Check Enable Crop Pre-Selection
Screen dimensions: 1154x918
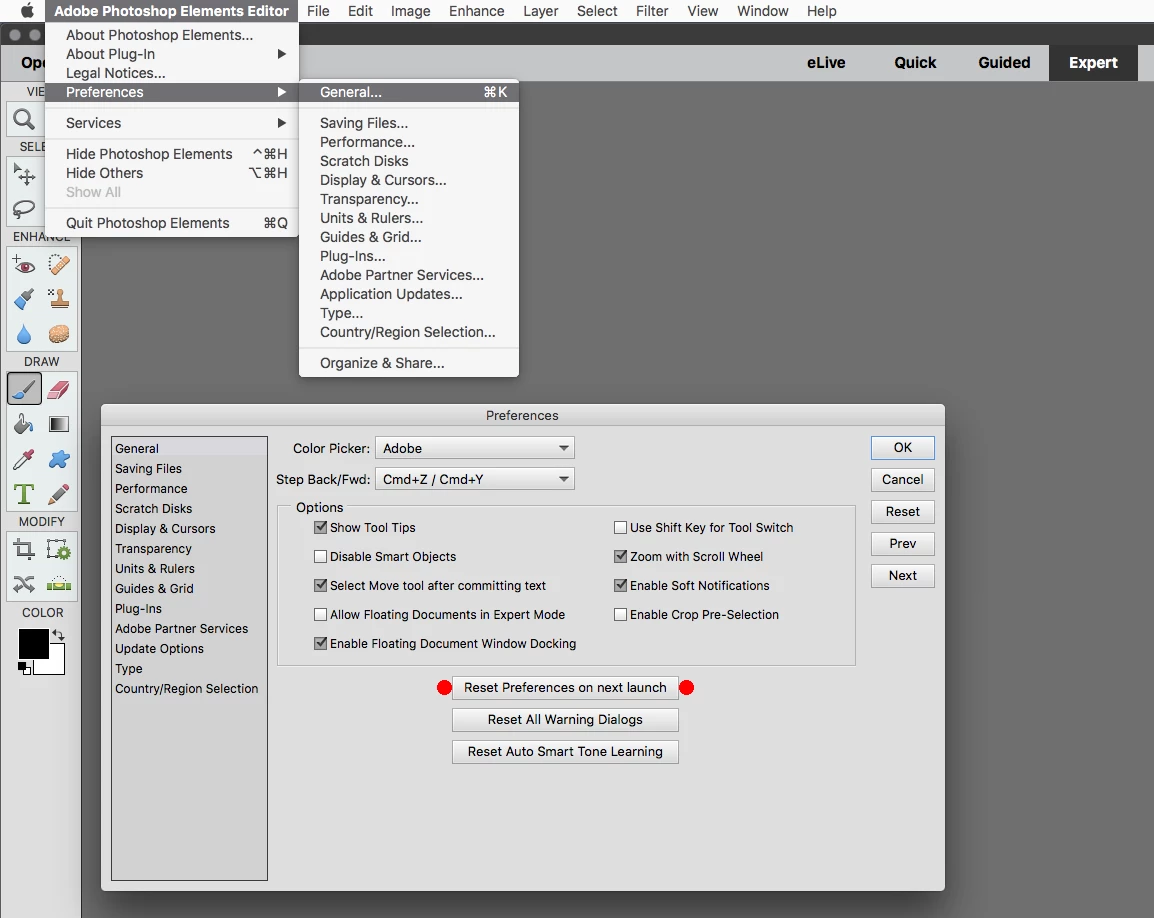pyautogui.click(x=620, y=615)
